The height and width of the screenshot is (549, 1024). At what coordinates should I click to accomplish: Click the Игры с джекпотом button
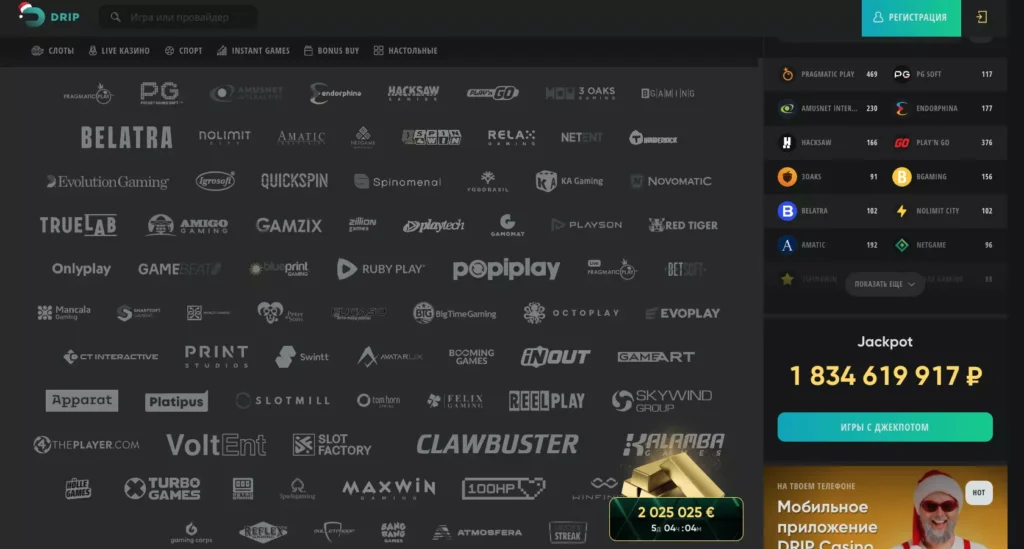(x=885, y=427)
